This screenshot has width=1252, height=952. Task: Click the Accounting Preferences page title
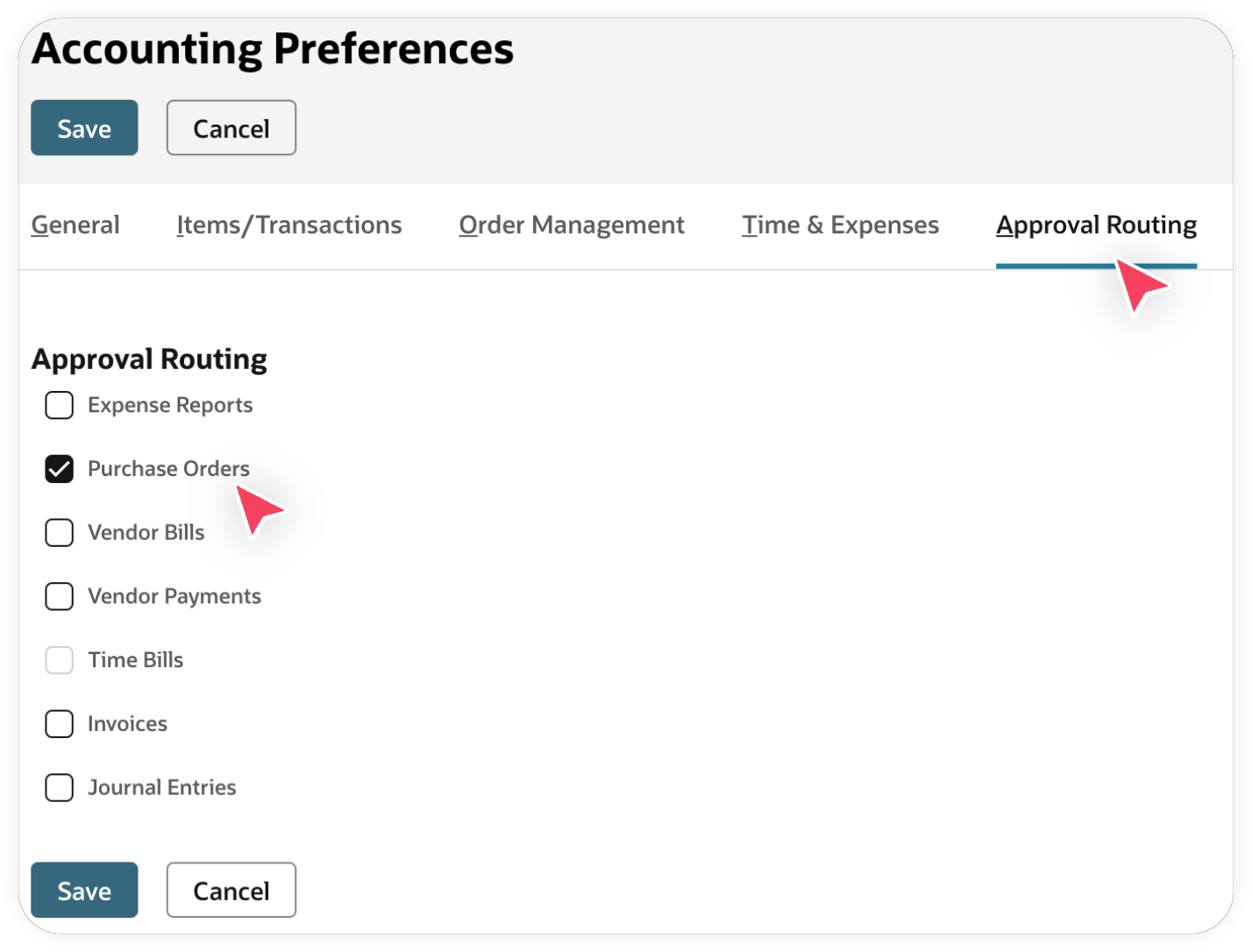tap(273, 50)
